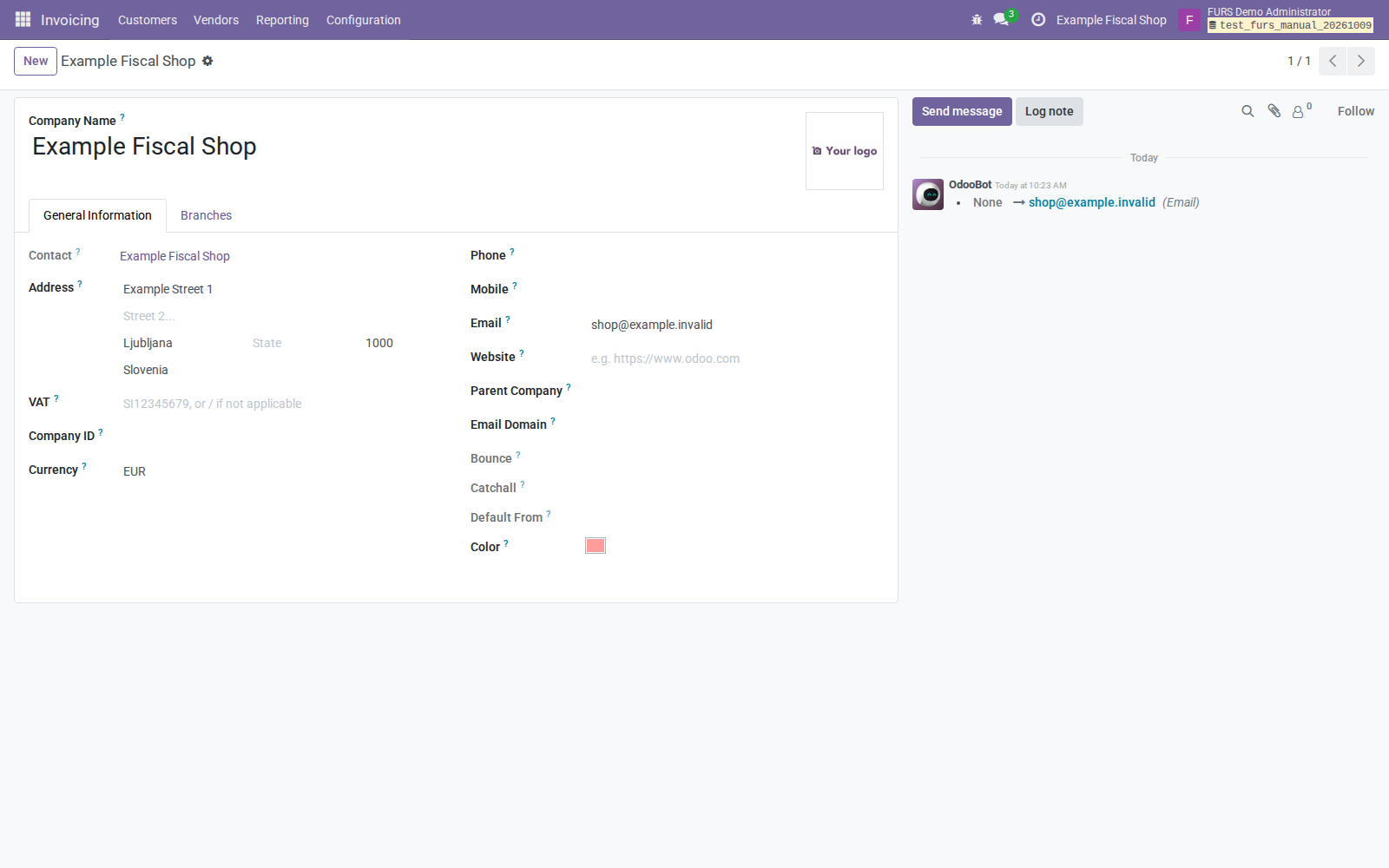Click the VAT input field
The image size is (1389, 868).
(282, 404)
